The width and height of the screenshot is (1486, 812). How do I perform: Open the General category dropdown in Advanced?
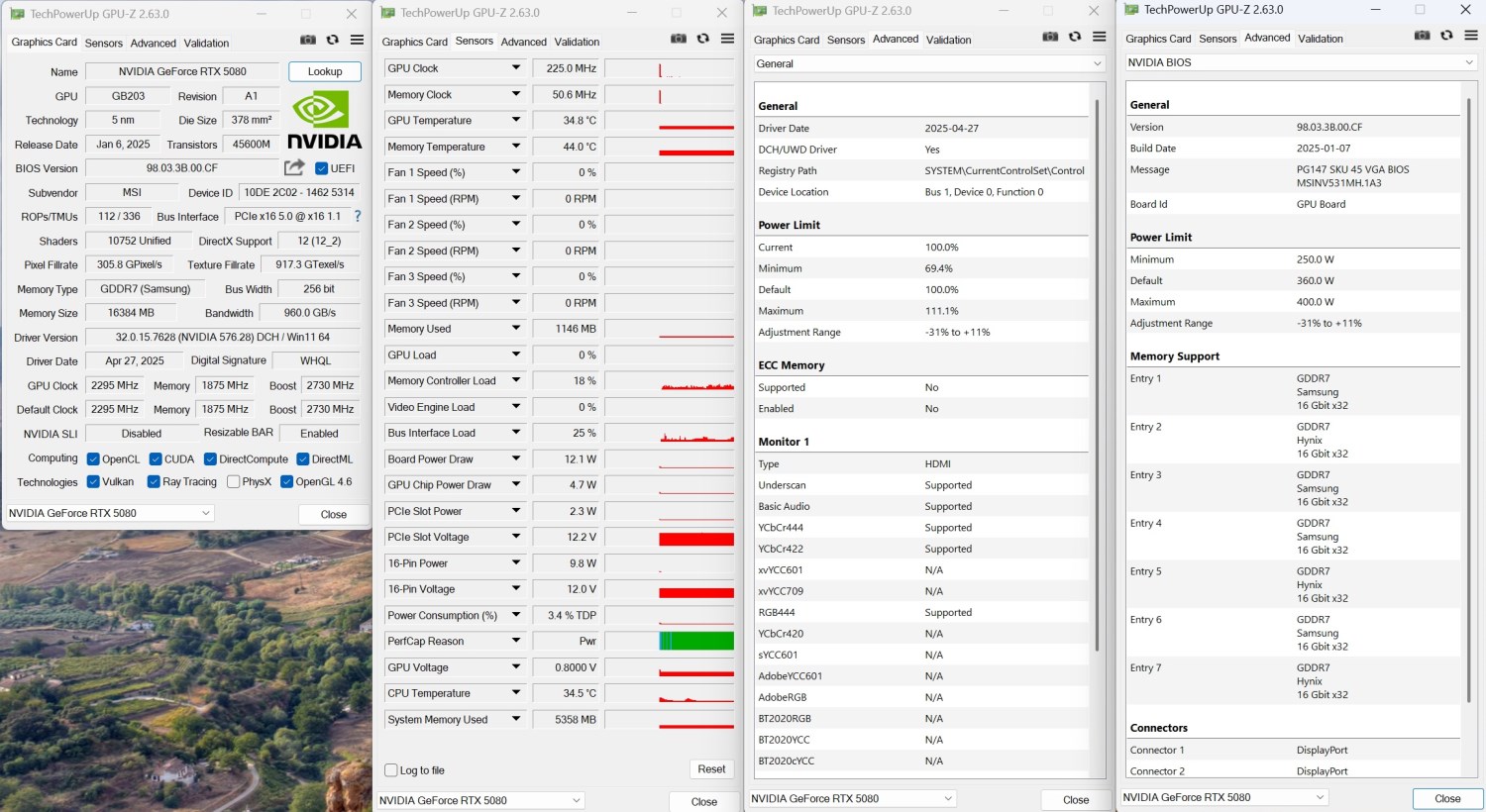929,63
